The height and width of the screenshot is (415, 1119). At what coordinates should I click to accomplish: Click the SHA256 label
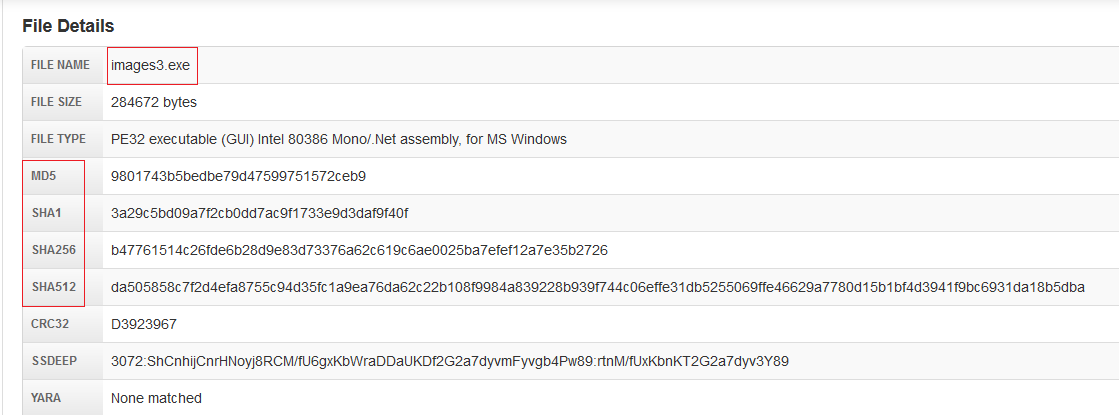click(x=52, y=250)
